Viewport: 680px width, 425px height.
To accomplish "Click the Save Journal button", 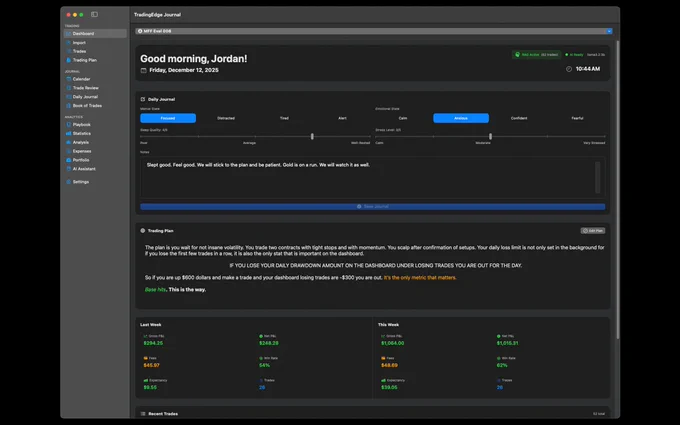I will click(x=373, y=207).
